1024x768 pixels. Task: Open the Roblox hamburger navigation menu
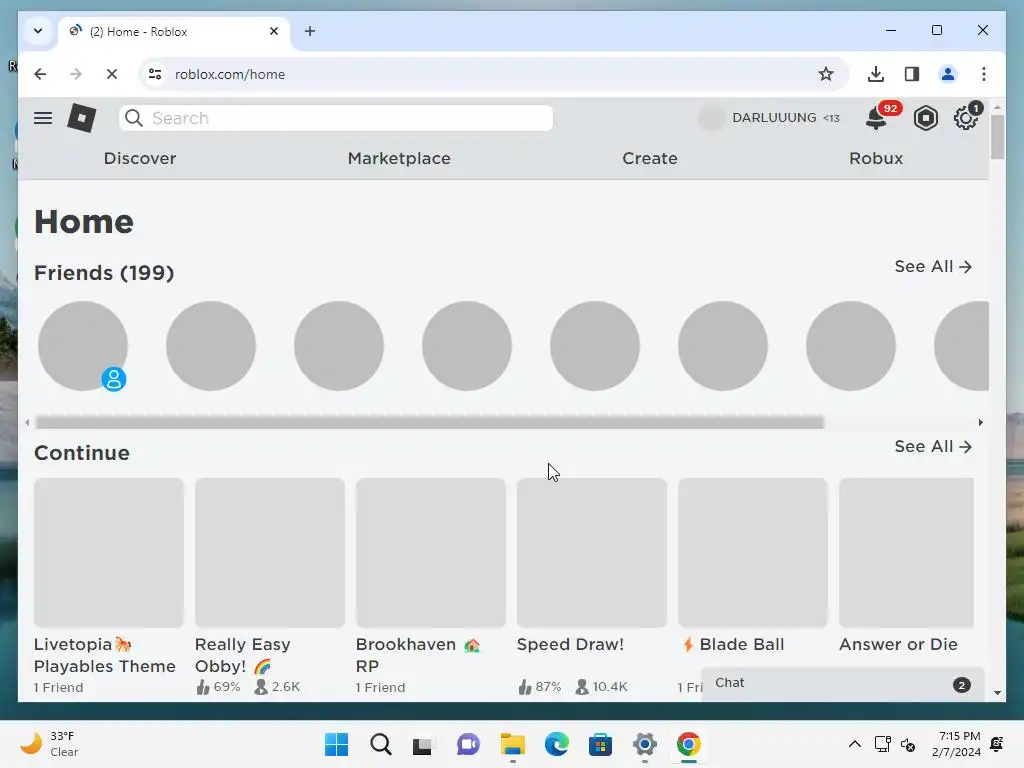coord(43,118)
